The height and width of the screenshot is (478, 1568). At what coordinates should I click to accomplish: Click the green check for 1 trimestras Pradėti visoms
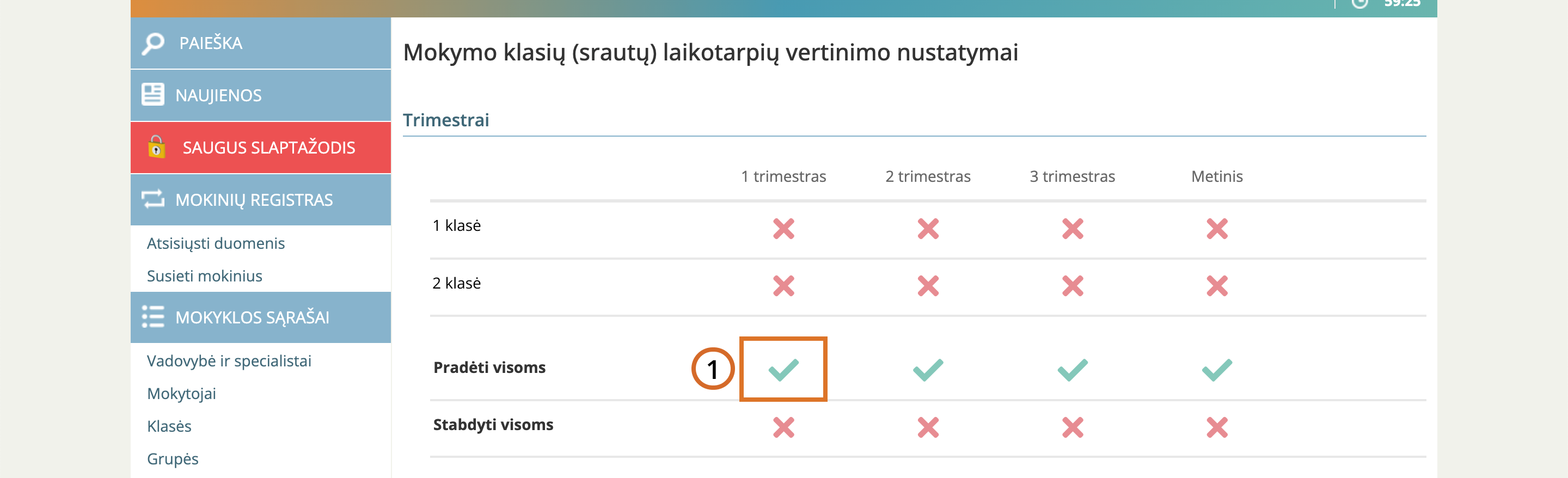pos(783,370)
